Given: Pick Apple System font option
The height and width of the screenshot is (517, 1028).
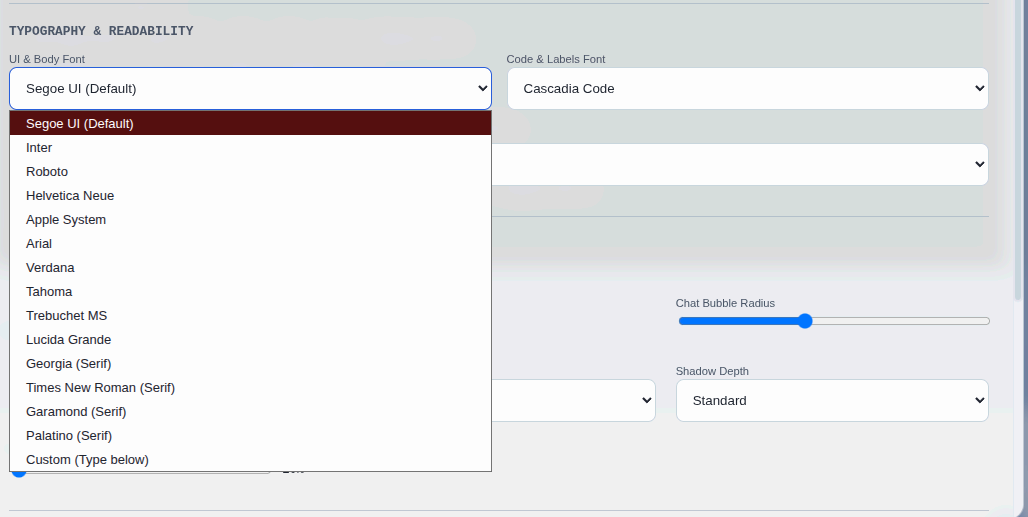Looking at the screenshot, I should [x=250, y=220].
